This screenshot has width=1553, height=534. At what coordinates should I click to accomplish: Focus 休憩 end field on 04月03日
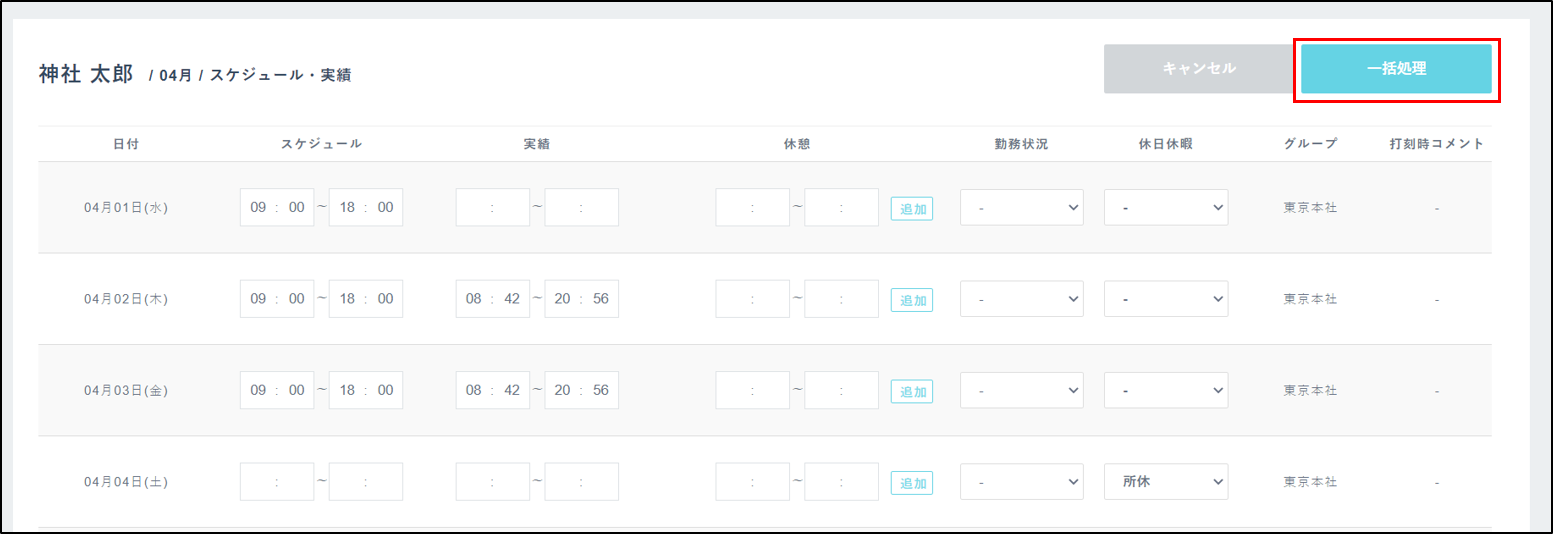tap(842, 390)
